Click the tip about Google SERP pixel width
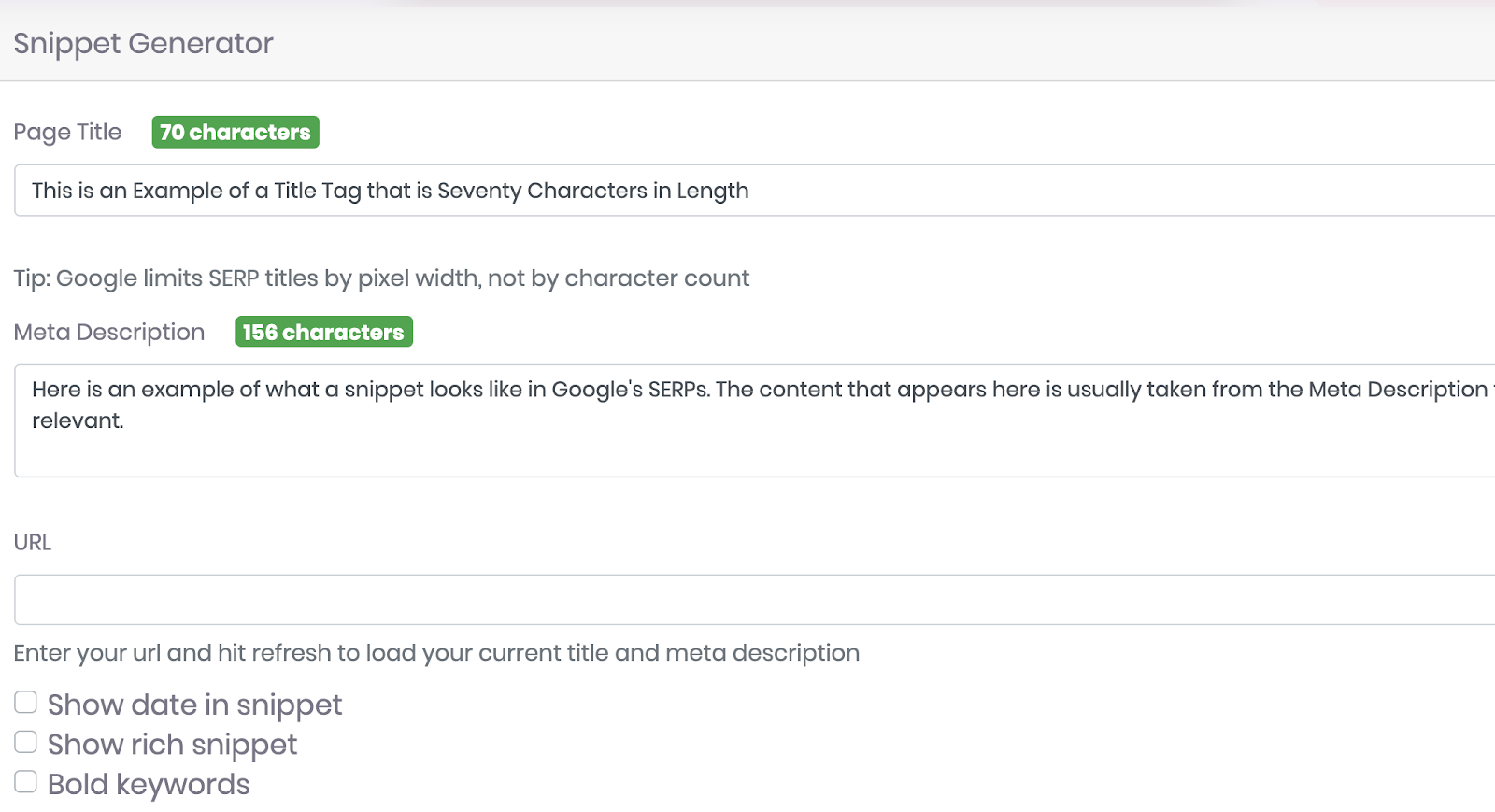 click(381, 278)
